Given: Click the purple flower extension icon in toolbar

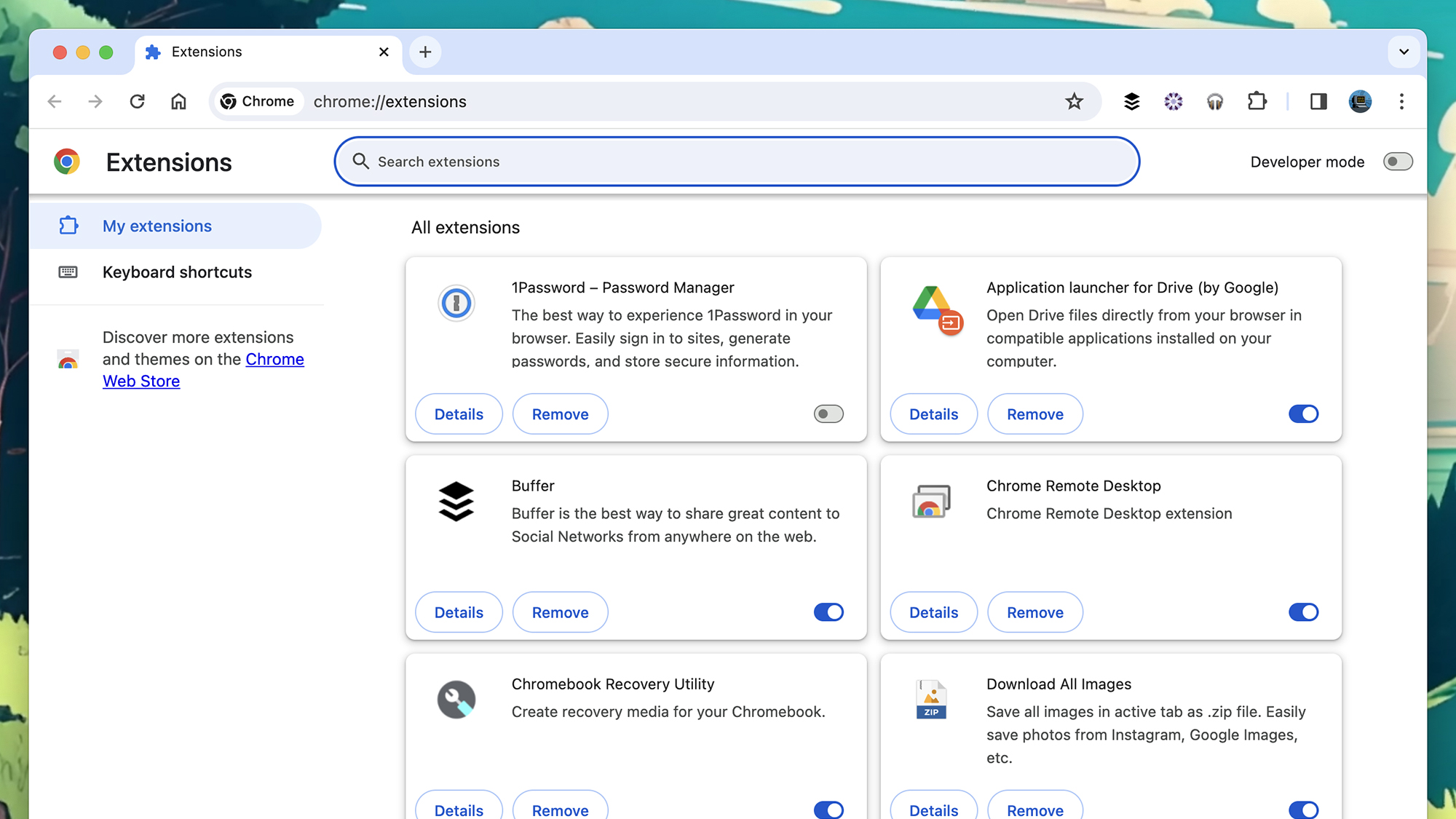Looking at the screenshot, I should 1173,101.
